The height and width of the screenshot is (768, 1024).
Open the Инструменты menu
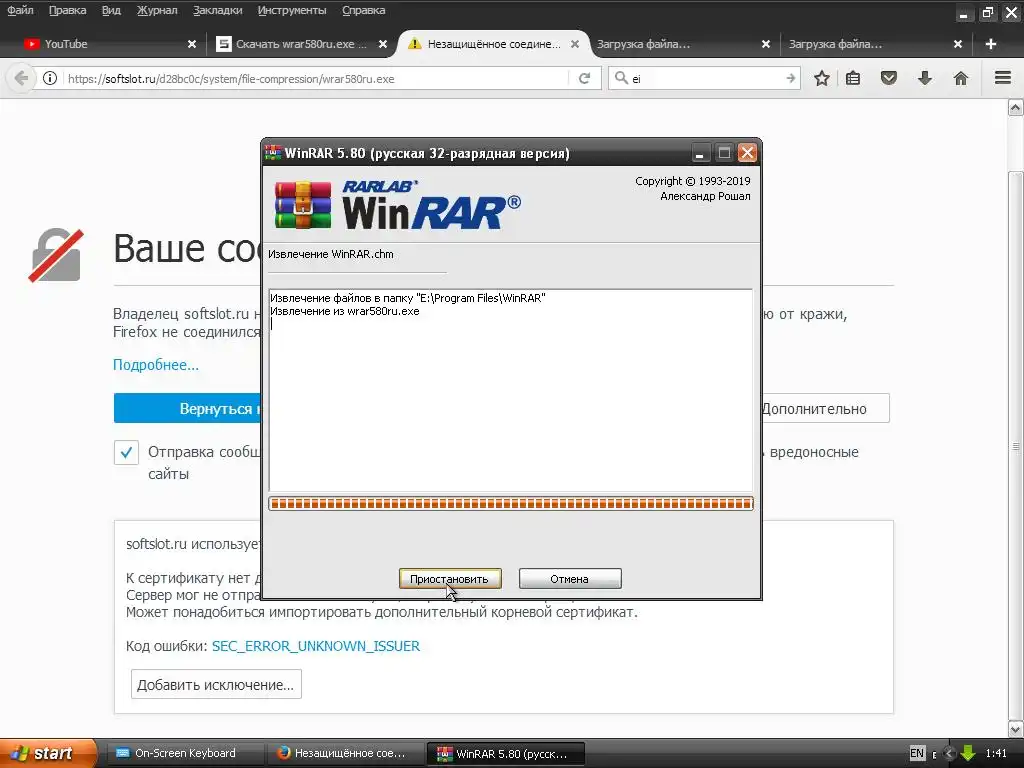[292, 10]
